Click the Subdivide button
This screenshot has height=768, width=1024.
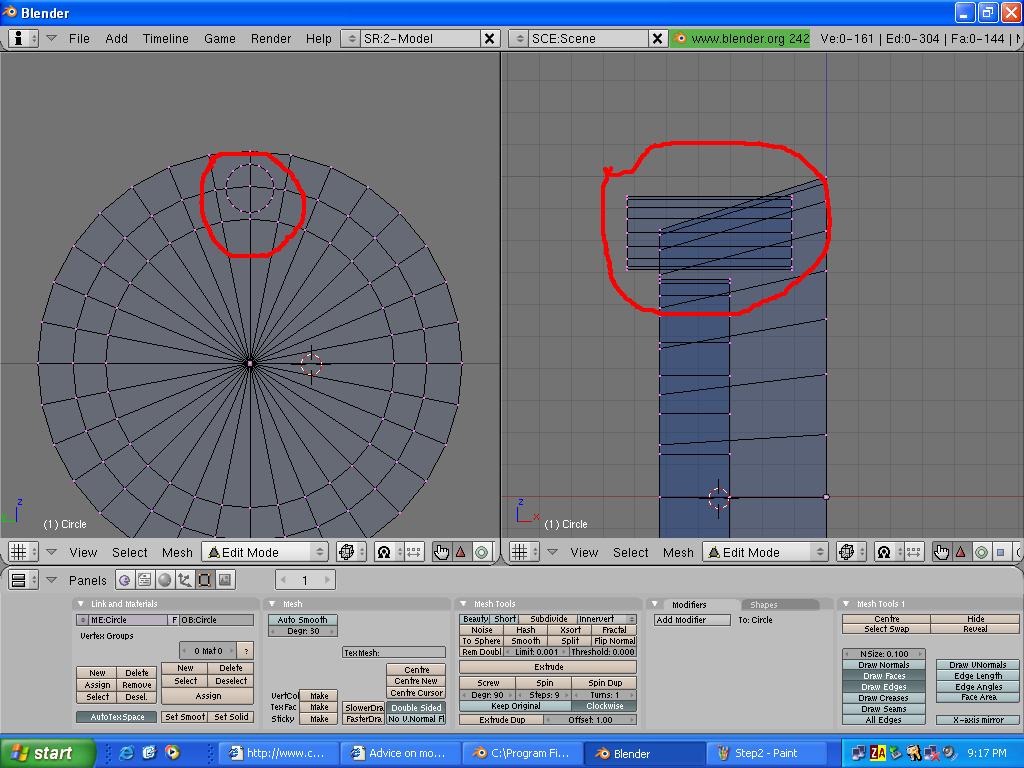point(548,618)
